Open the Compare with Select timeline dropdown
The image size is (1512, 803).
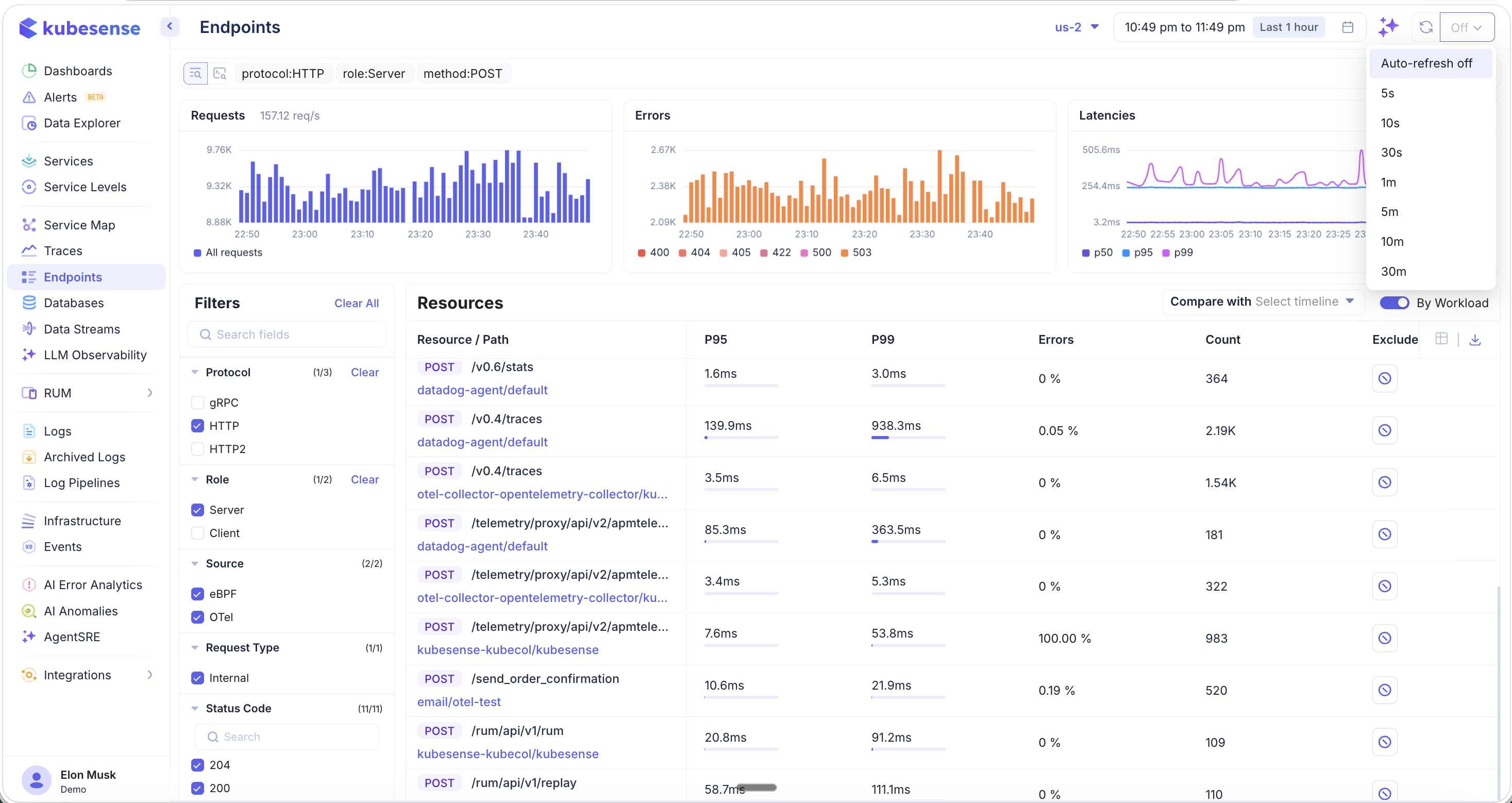click(x=1262, y=301)
